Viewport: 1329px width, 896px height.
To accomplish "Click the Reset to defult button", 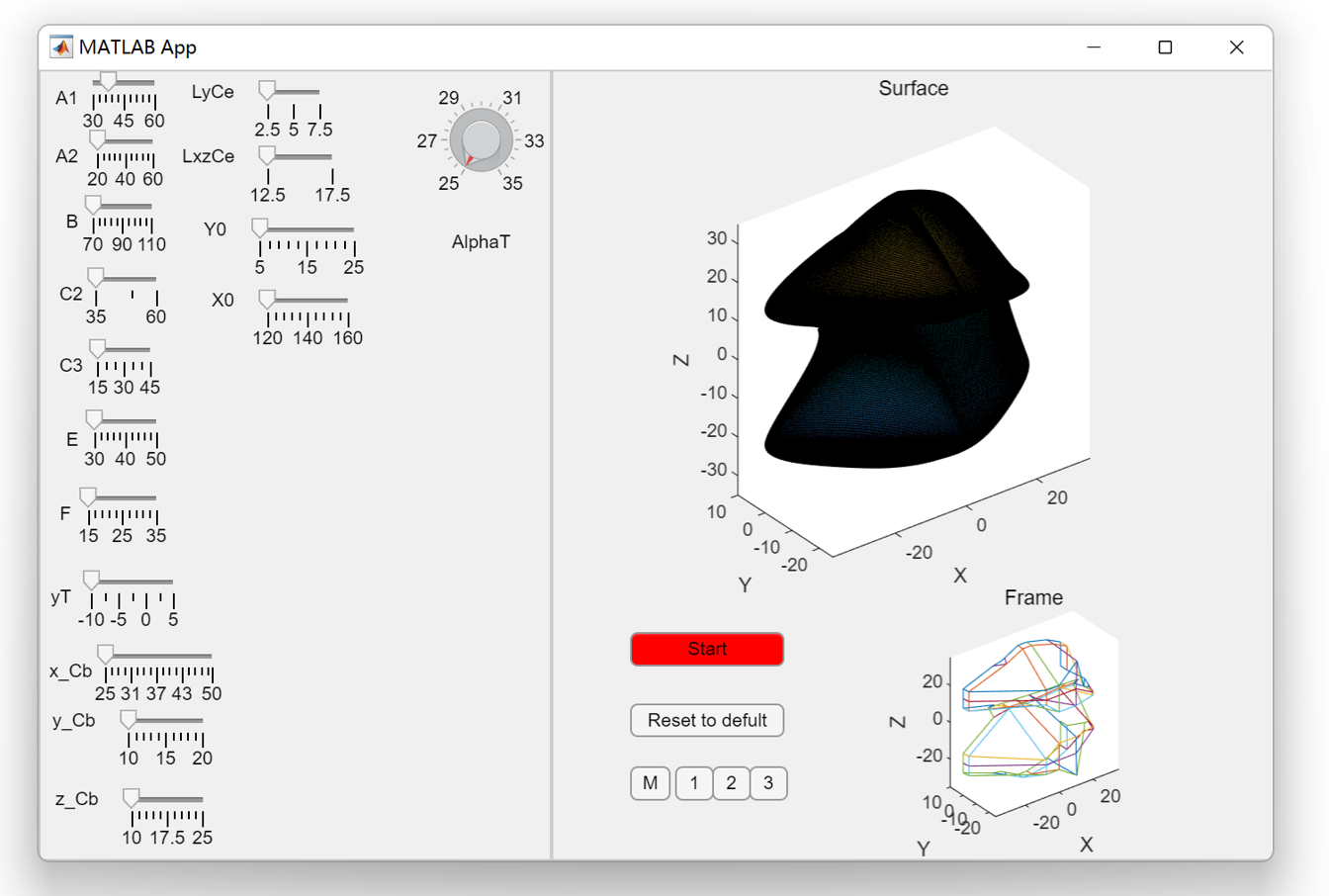I will coord(707,720).
